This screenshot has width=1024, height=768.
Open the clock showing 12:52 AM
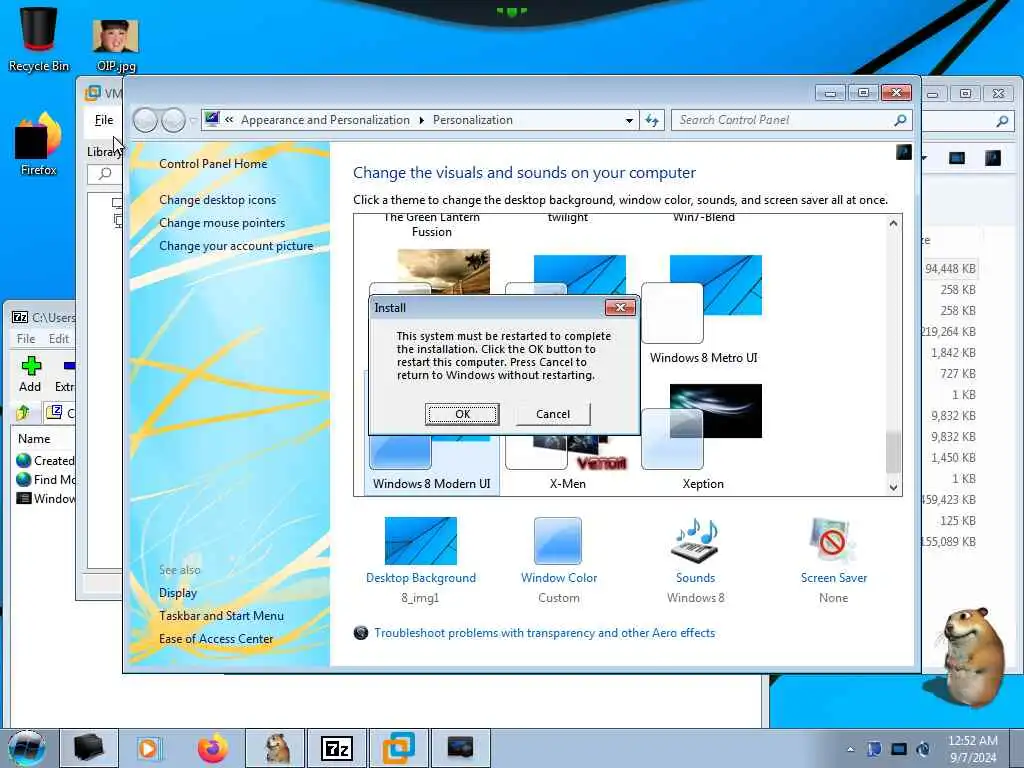pos(972,748)
